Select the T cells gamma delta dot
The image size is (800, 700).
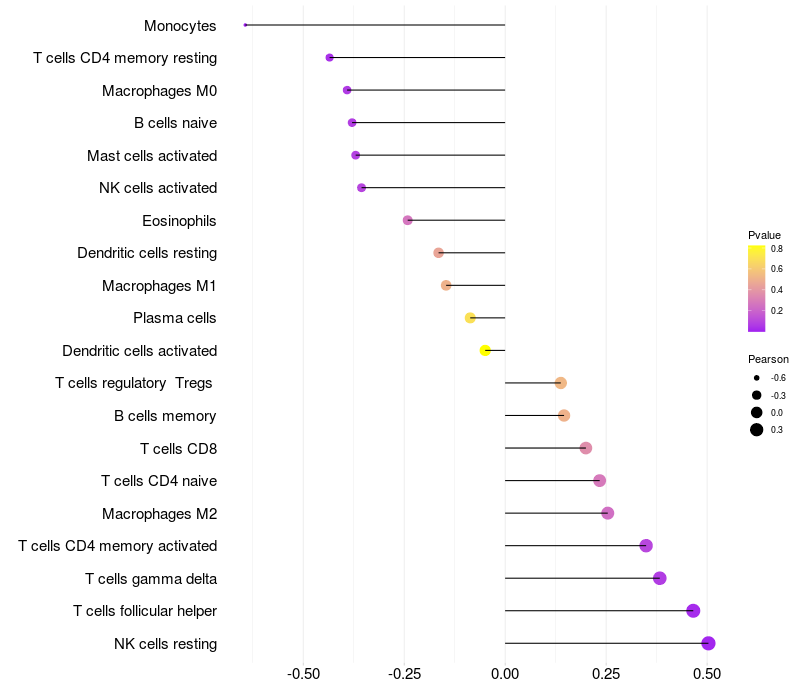(x=659, y=578)
